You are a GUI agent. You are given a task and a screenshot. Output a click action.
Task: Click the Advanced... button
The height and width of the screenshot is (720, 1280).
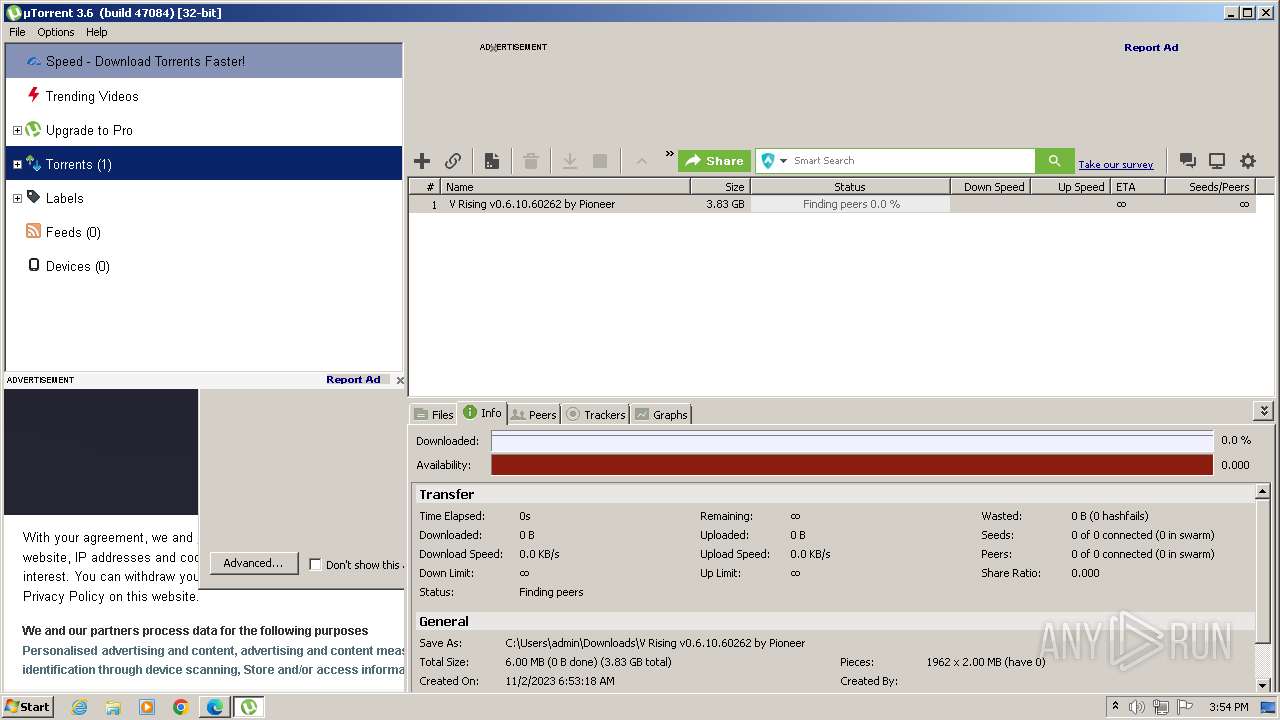pos(254,563)
